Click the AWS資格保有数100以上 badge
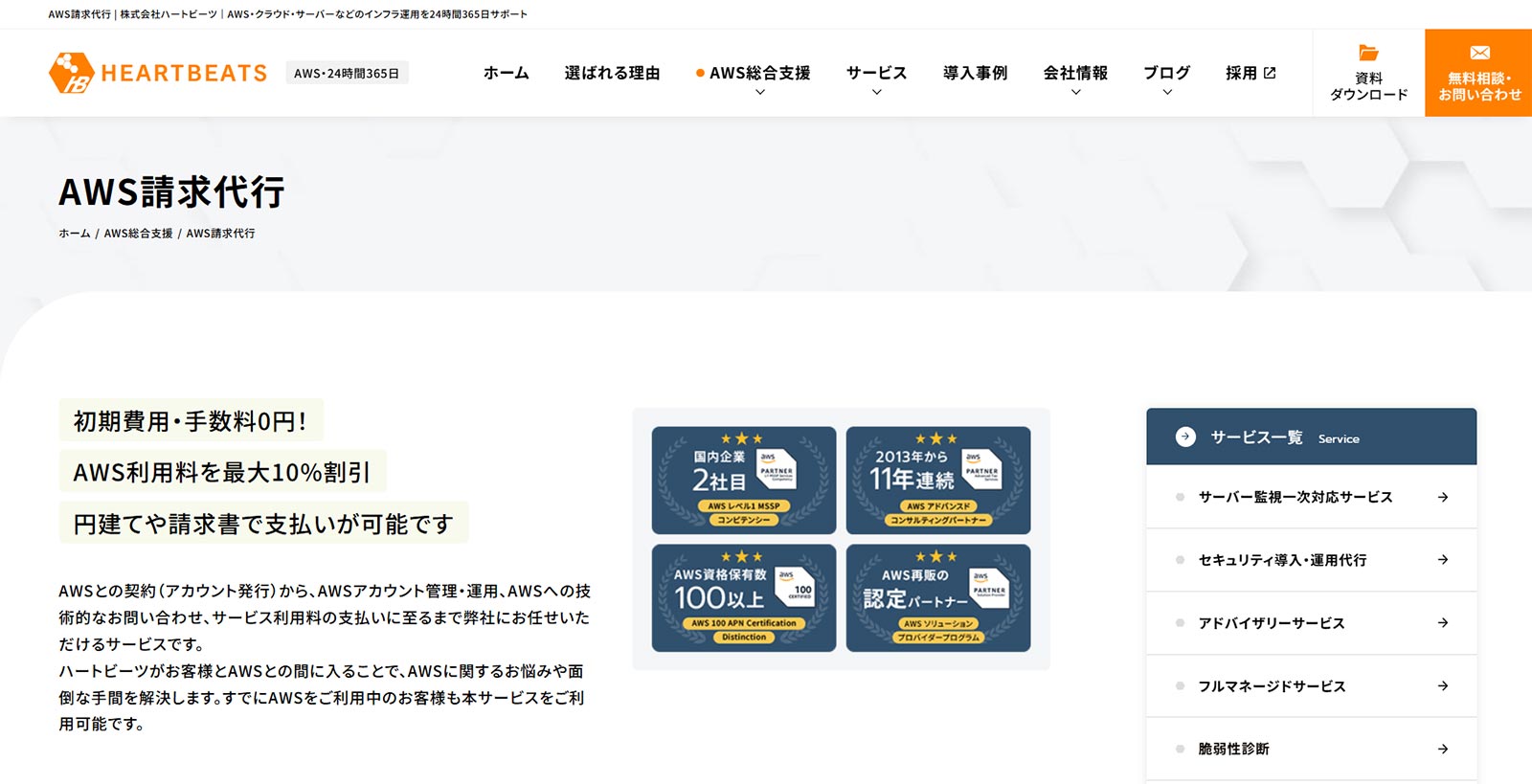Screen dimensions: 1532x784 click(x=744, y=598)
